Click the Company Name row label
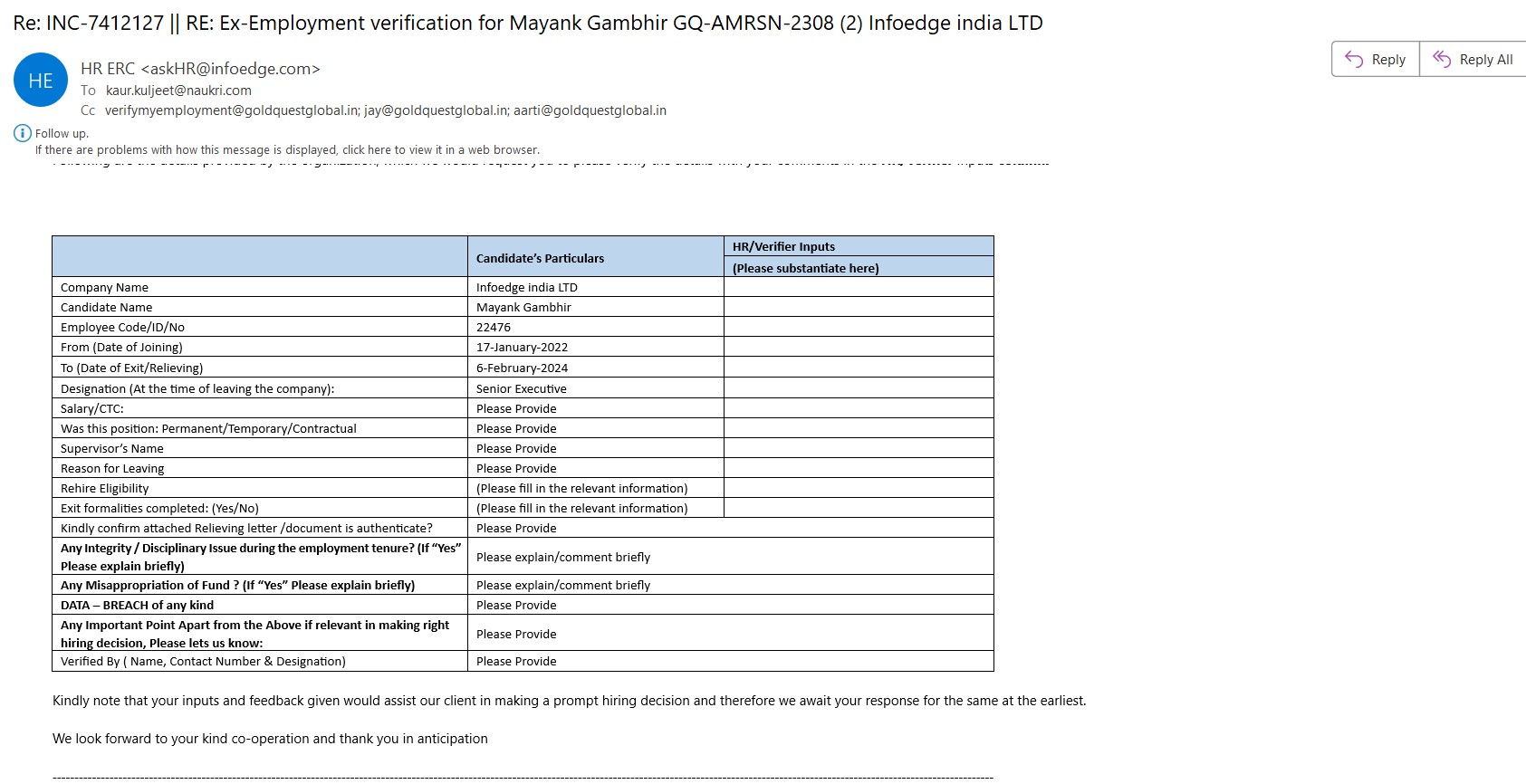Screen dimensions: 1526x784 [104, 287]
